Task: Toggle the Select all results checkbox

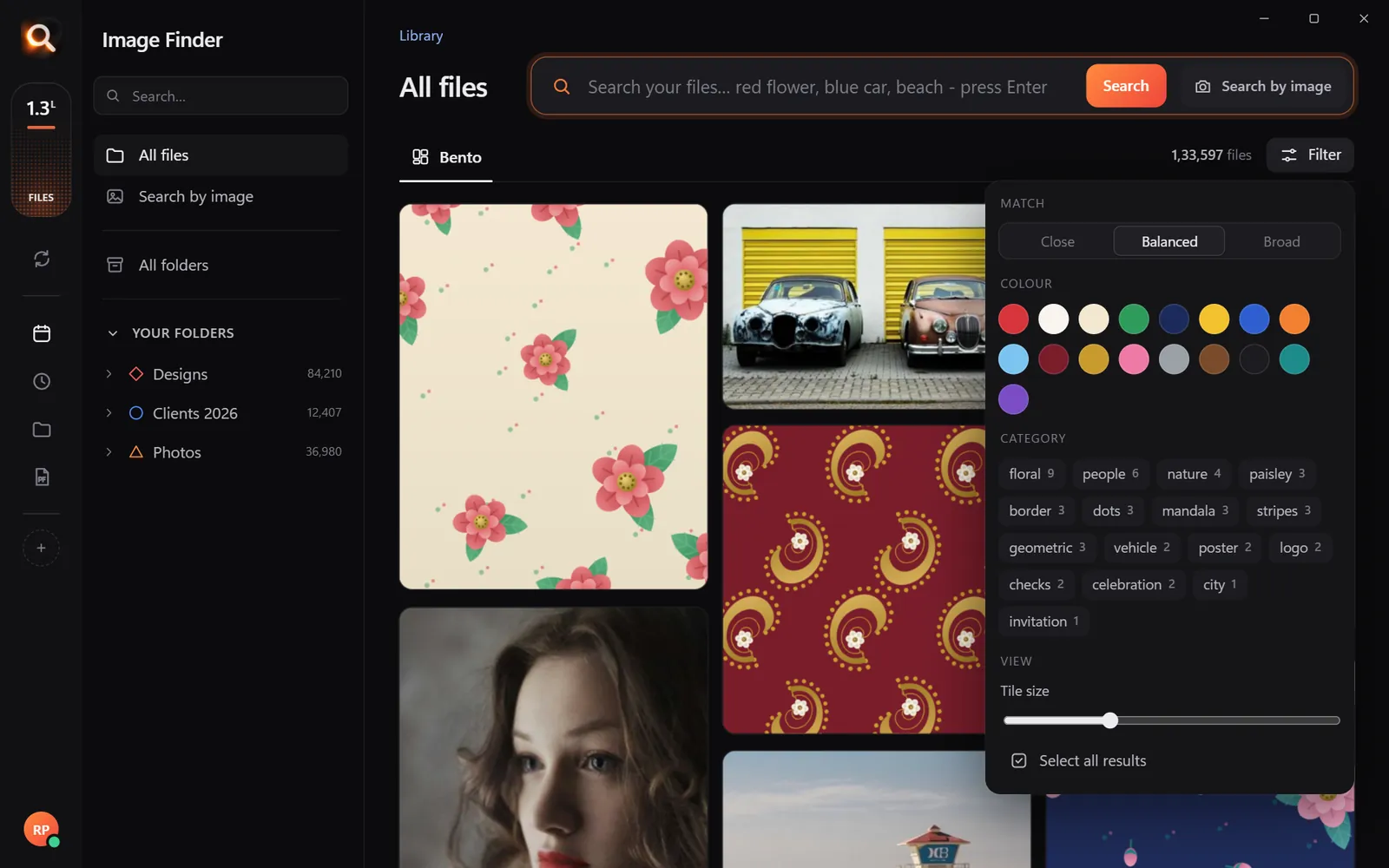Action: (1018, 760)
